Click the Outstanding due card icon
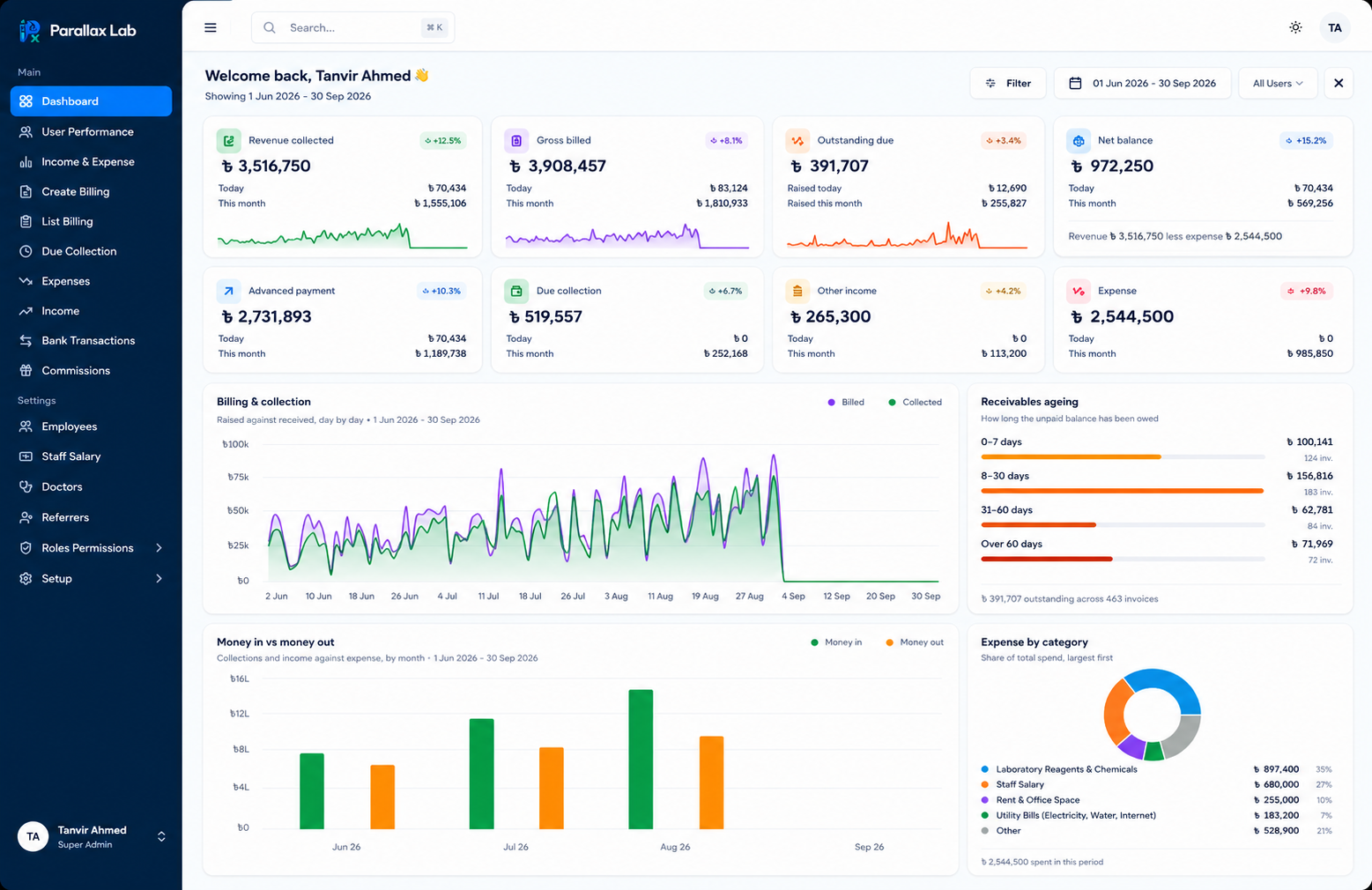Screen dimensions: 1372x890 (797, 140)
